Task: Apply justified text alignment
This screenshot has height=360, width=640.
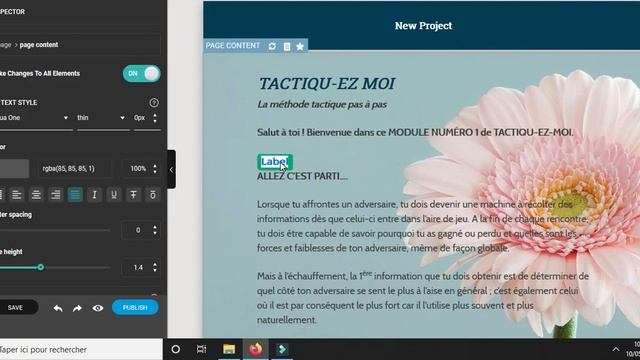Action: pyautogui.click(x=75, y=195)
